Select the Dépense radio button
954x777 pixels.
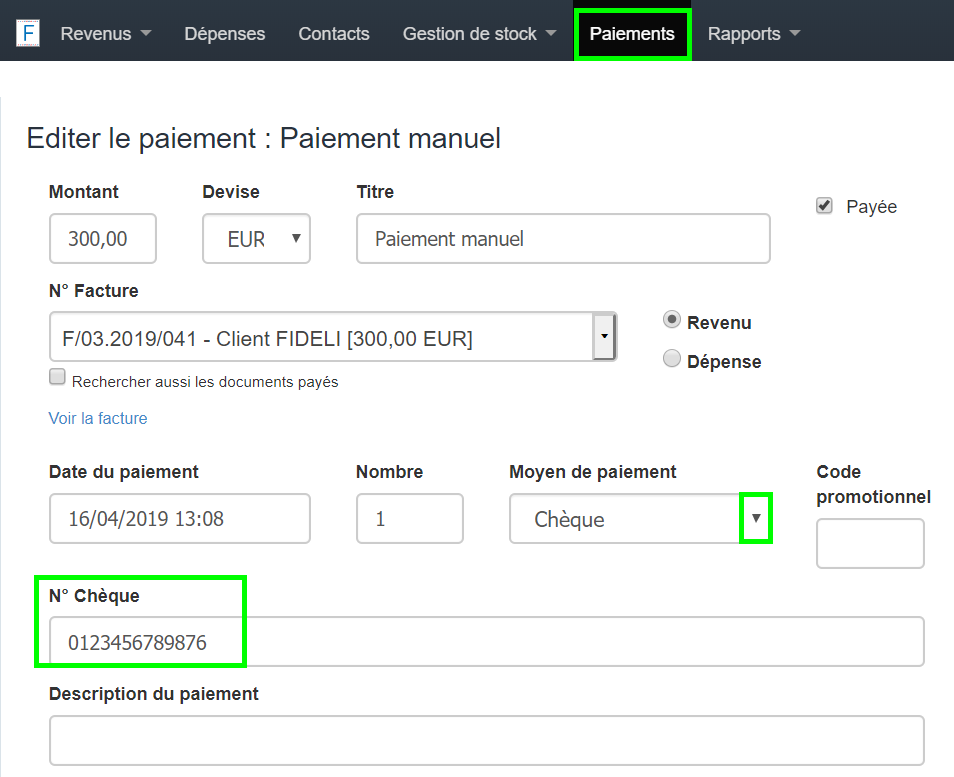pyautogui.click(x=672, y=358)
